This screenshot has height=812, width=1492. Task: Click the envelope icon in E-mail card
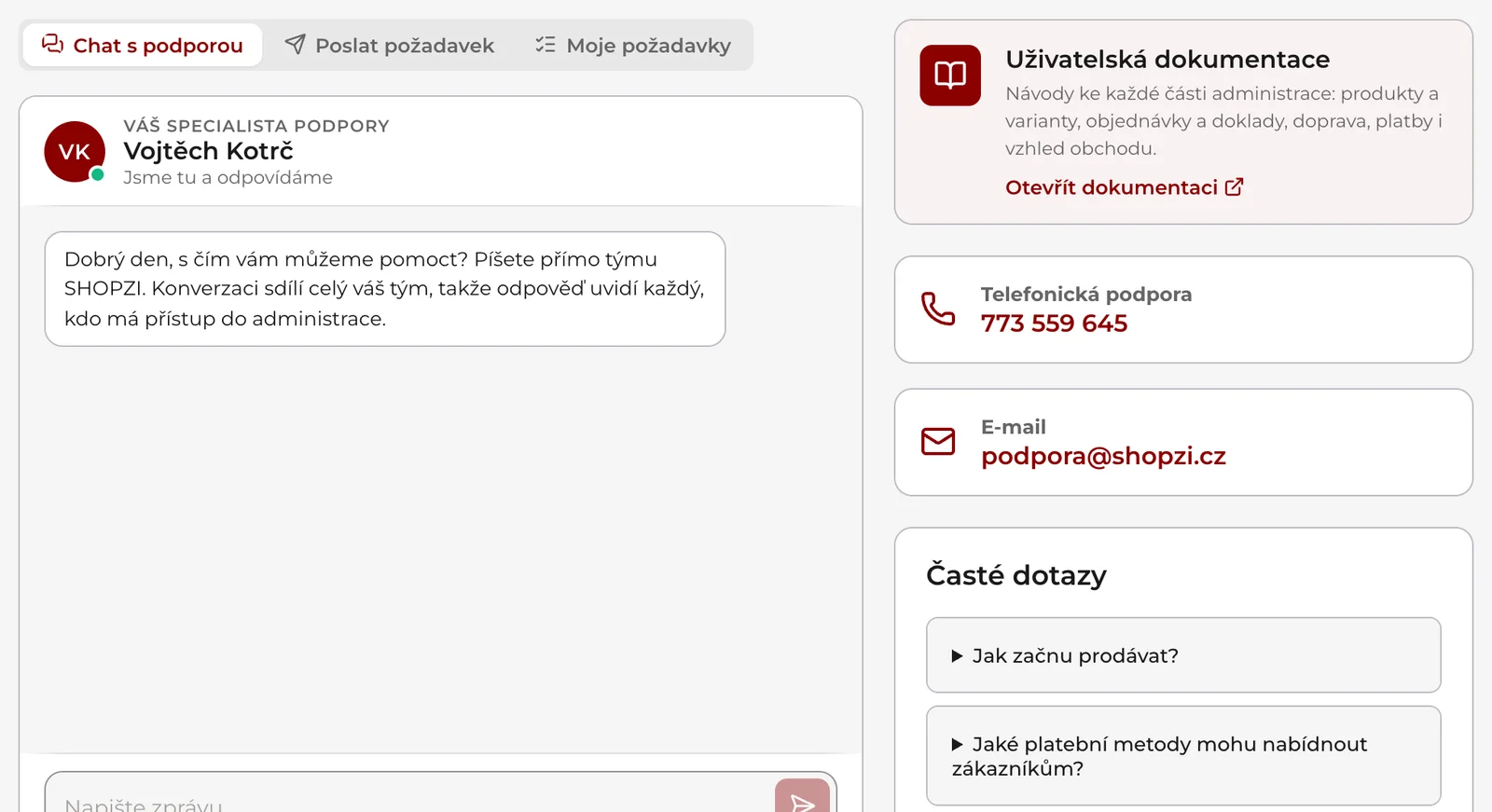938,441
